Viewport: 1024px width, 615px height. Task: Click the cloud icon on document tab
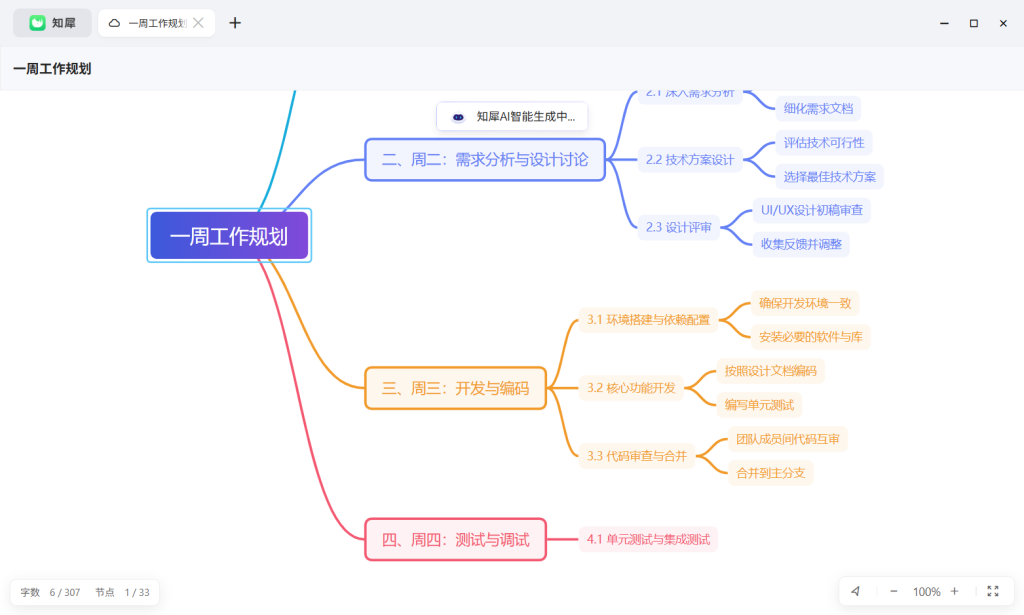tap(114, 23)
